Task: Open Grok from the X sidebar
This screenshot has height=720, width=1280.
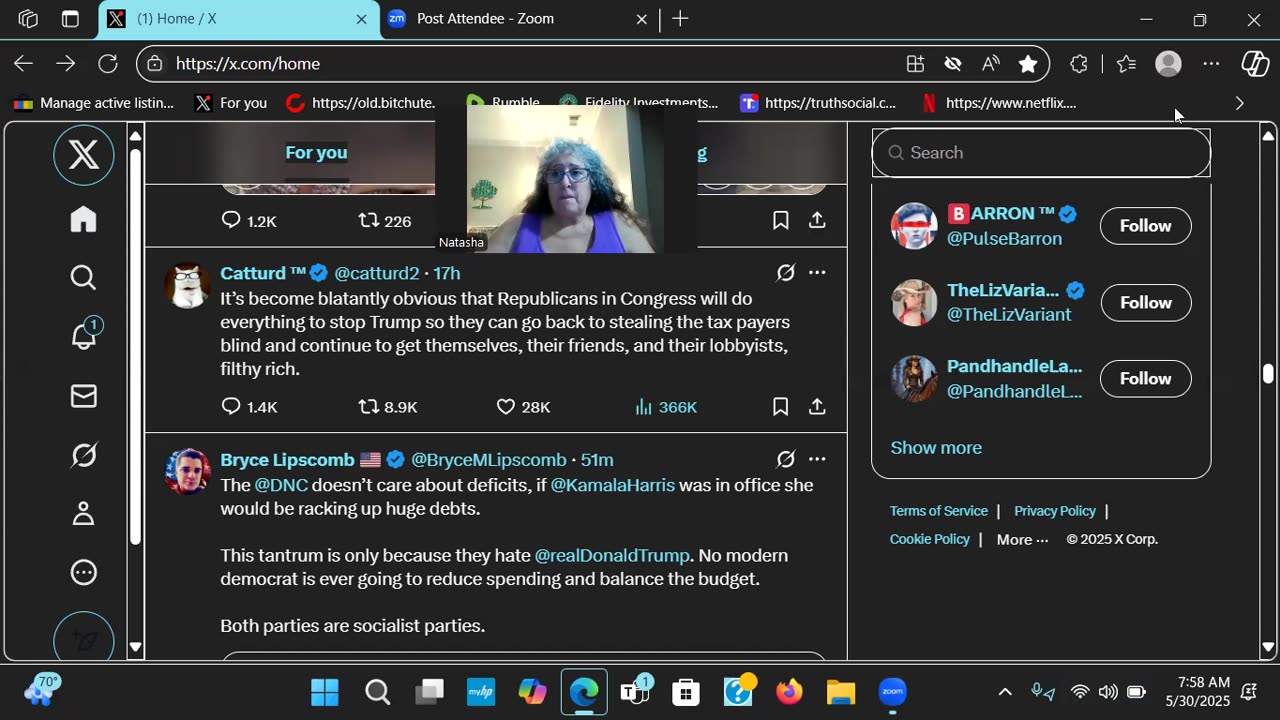Action: 84,455
